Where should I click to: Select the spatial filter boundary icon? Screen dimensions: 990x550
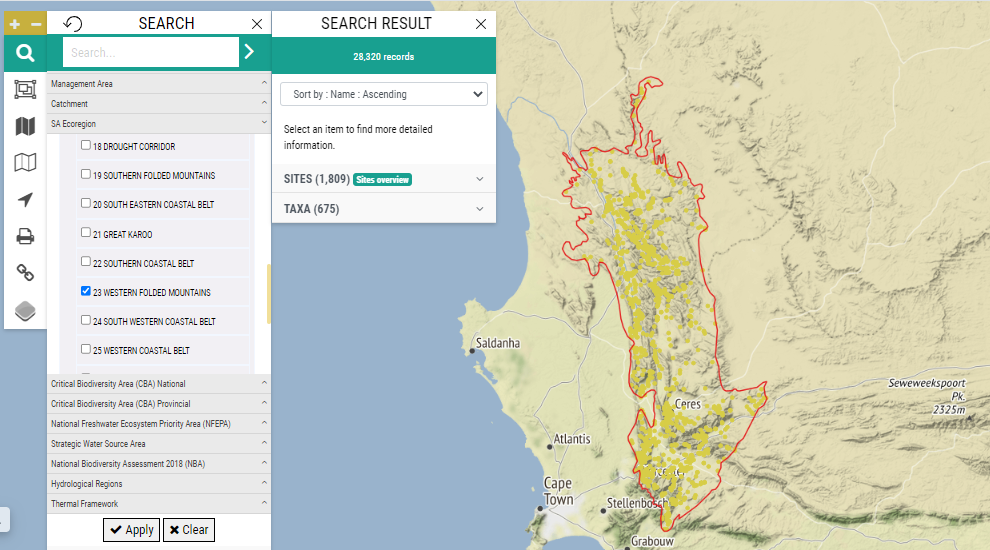tap(25, 90)
